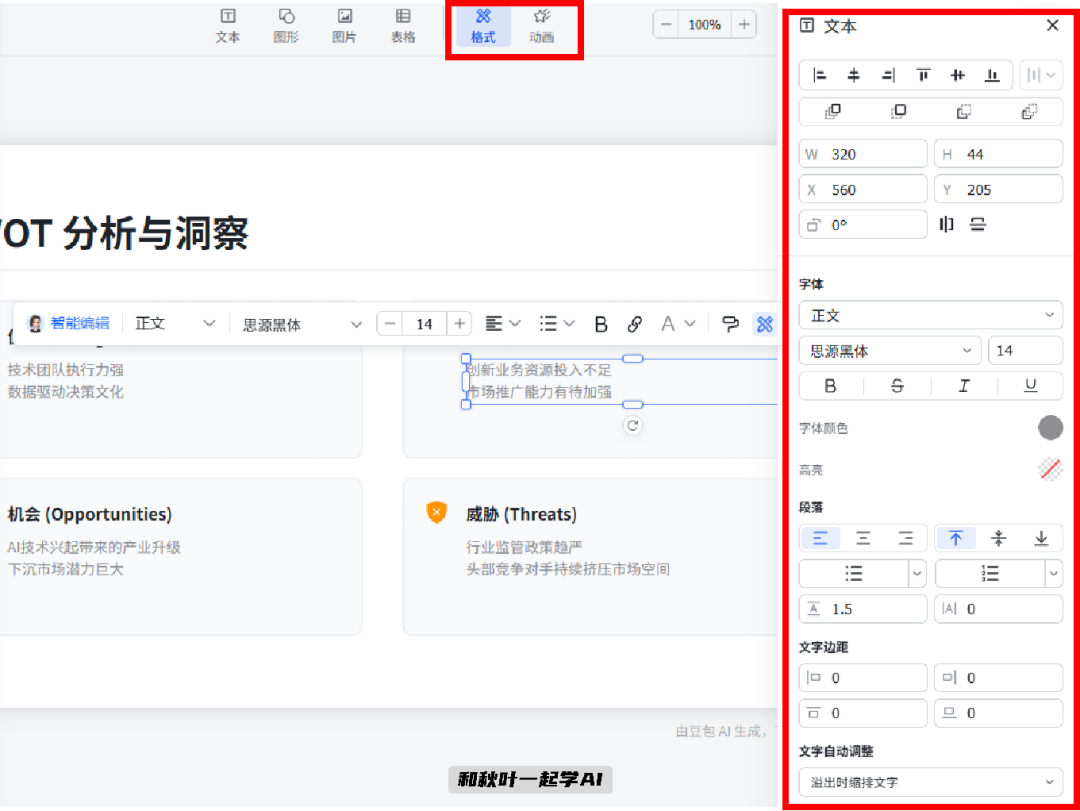Click the width W 320 input field
The height and width of the screenshot is (811, 1080).
click(862, 153)
